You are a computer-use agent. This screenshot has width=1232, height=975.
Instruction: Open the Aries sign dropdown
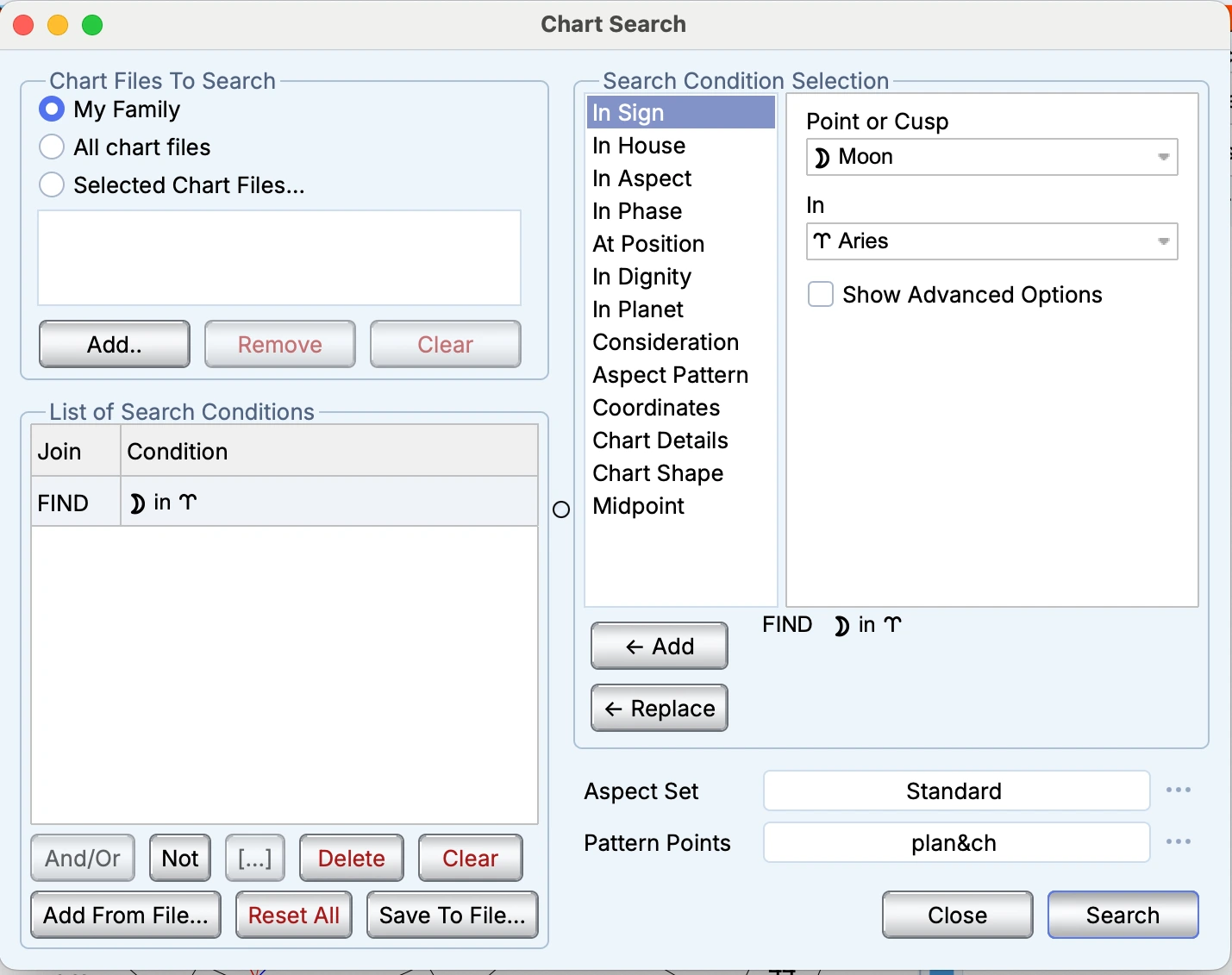coord(992,241)
